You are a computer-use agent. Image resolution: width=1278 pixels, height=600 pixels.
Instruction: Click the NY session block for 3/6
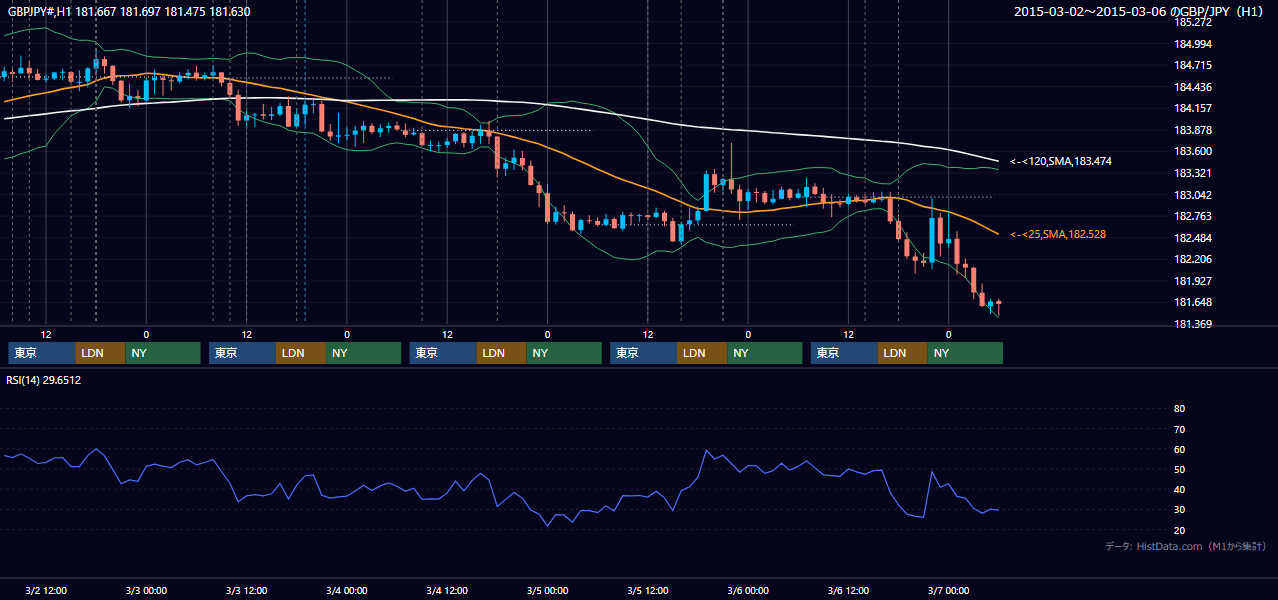click(x=965, y=353)
